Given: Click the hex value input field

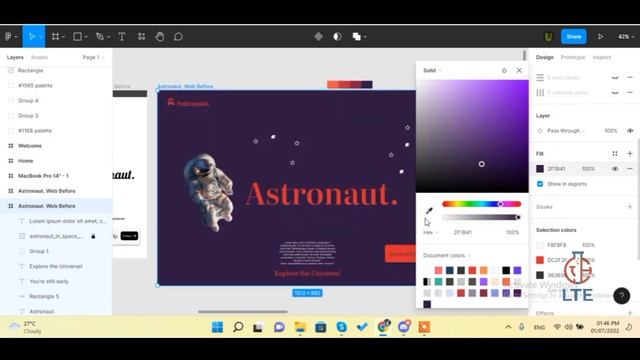Looking at the screenshot, I should click(x=463, y=232).
